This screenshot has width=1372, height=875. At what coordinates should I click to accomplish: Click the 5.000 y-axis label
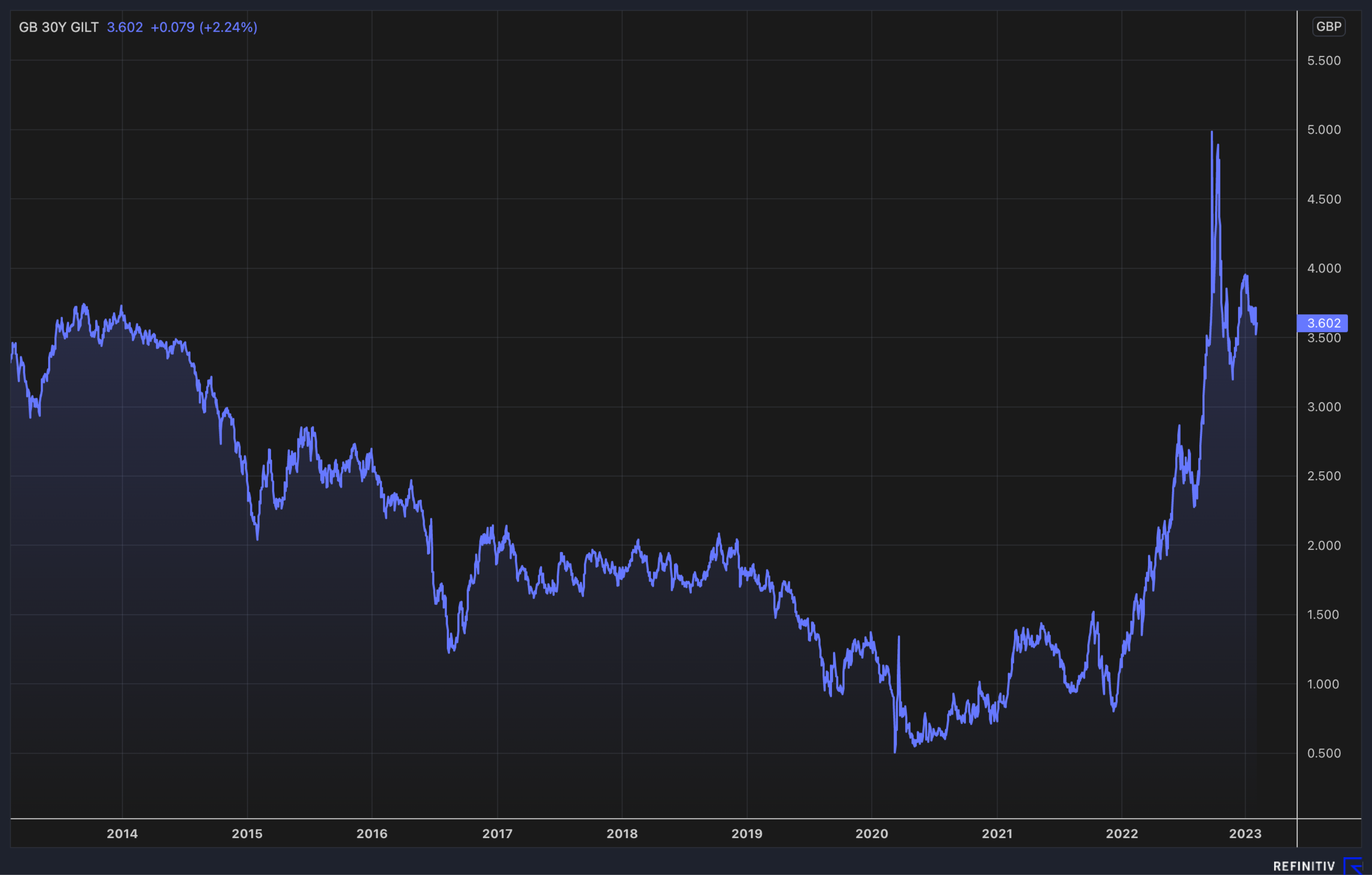click(x=1323, y=130)
